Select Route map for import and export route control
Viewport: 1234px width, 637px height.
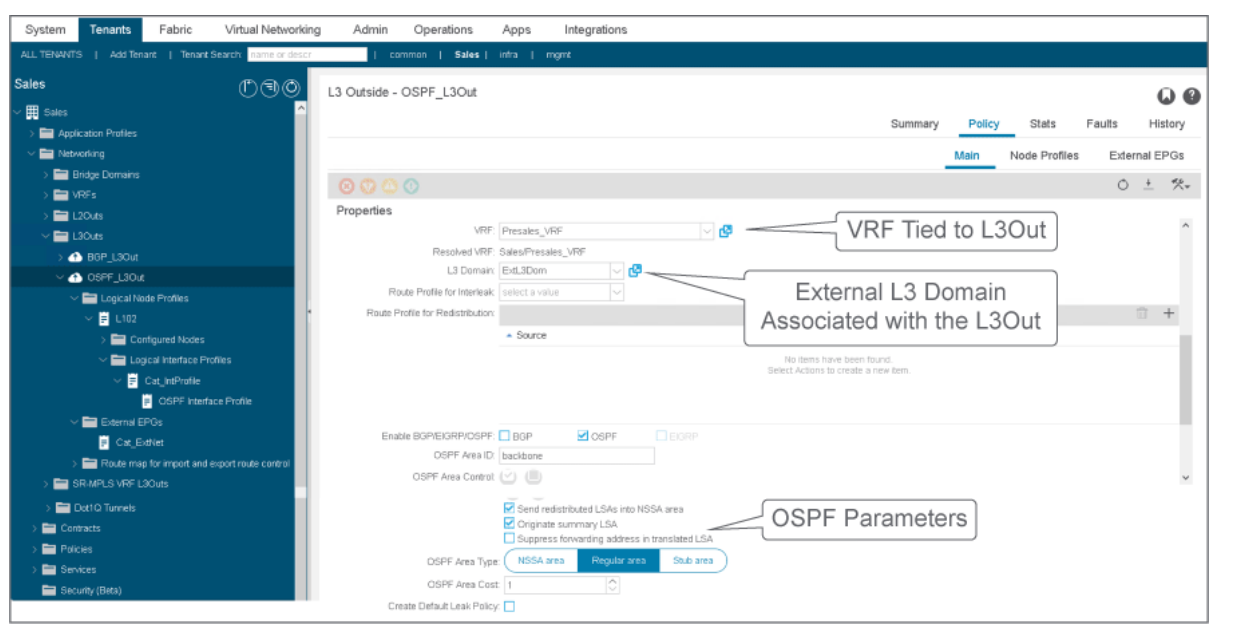195,463
